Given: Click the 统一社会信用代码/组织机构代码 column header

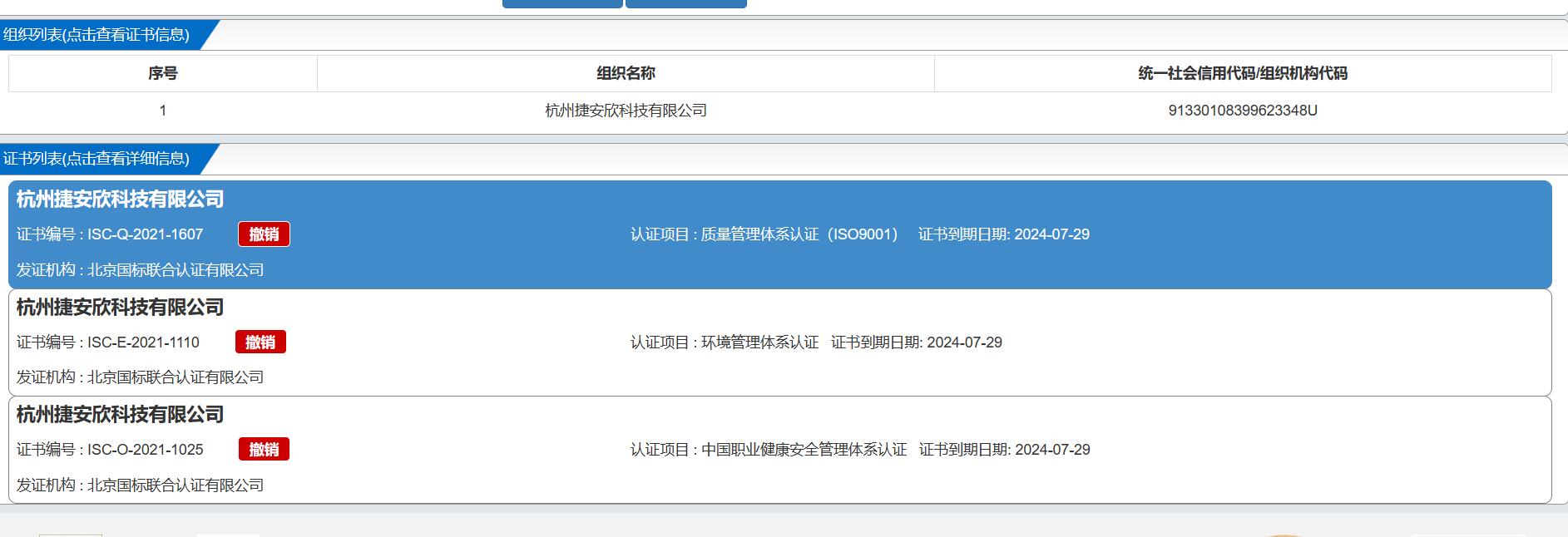Looking at the screenshot, I should pos(1243,73).
